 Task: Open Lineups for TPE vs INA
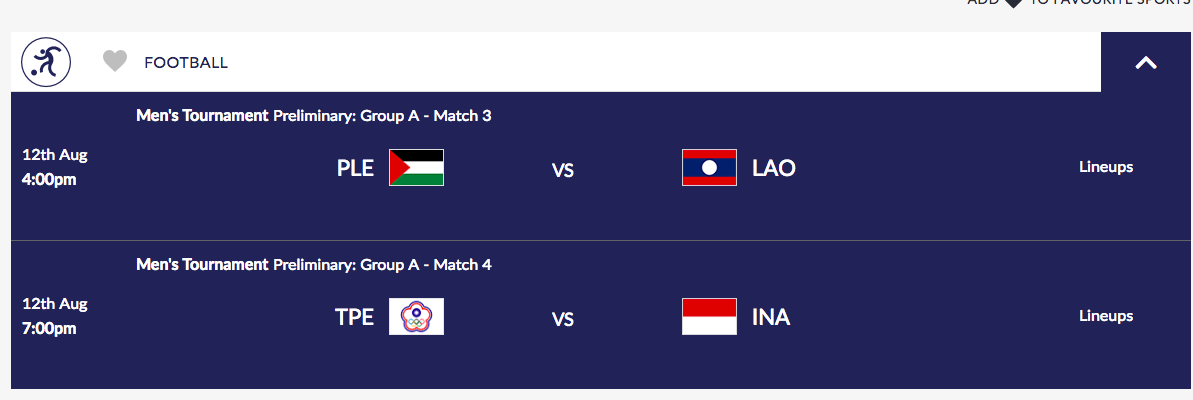1105,316
